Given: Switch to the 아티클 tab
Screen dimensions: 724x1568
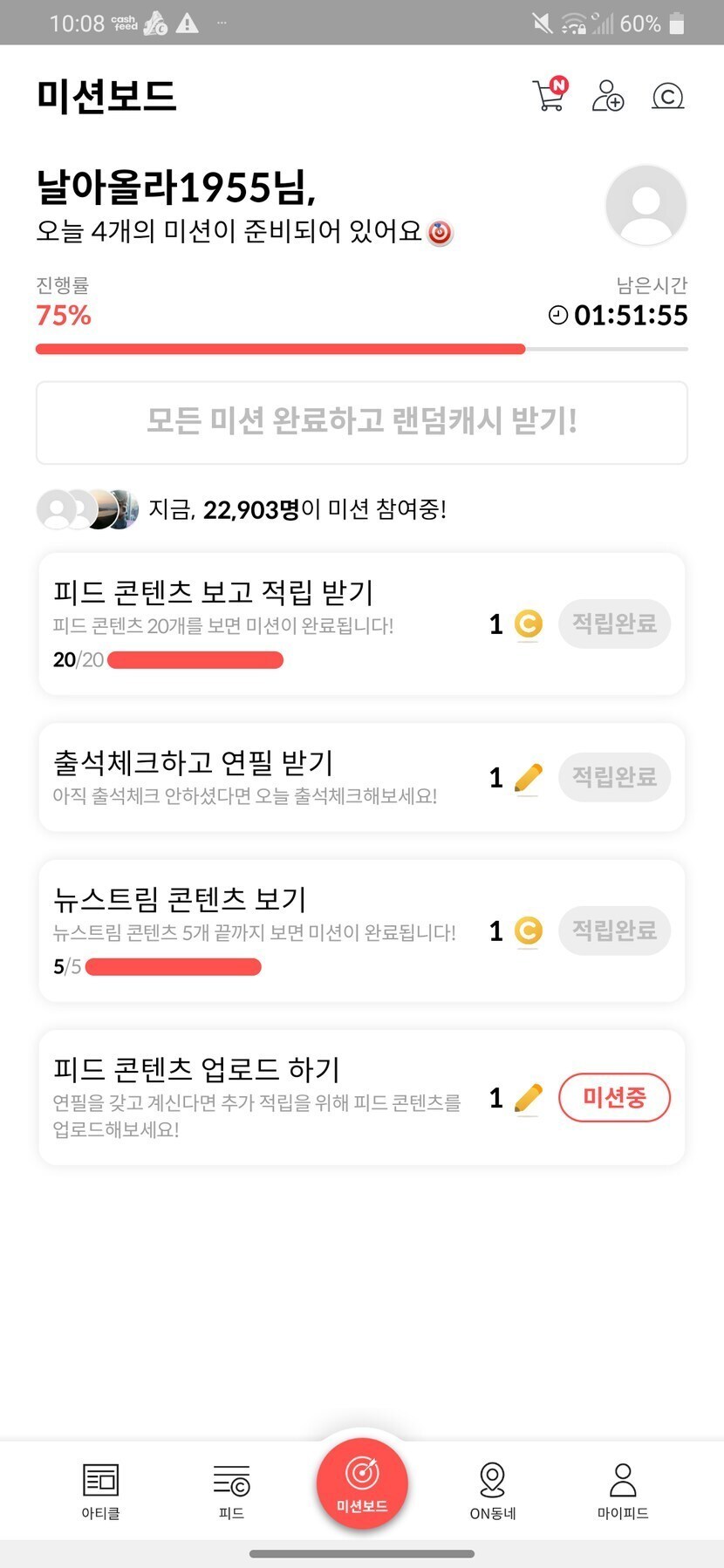Looking at the screenshot, I should (x=100, y=1490).
